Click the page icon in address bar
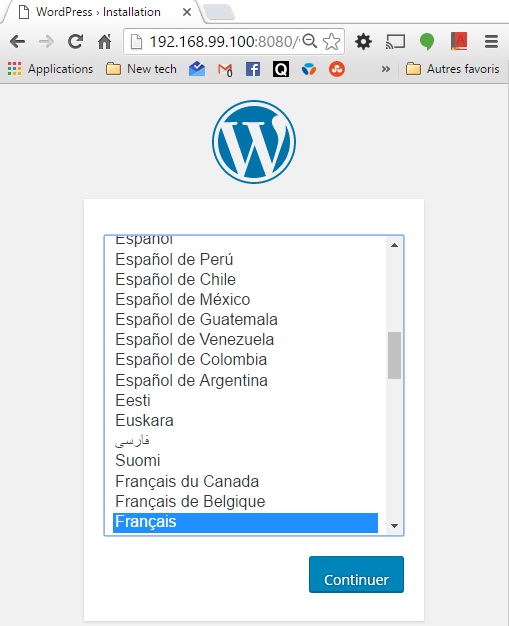The width and height of the screenshot is (509, 626). coord(137,42)
